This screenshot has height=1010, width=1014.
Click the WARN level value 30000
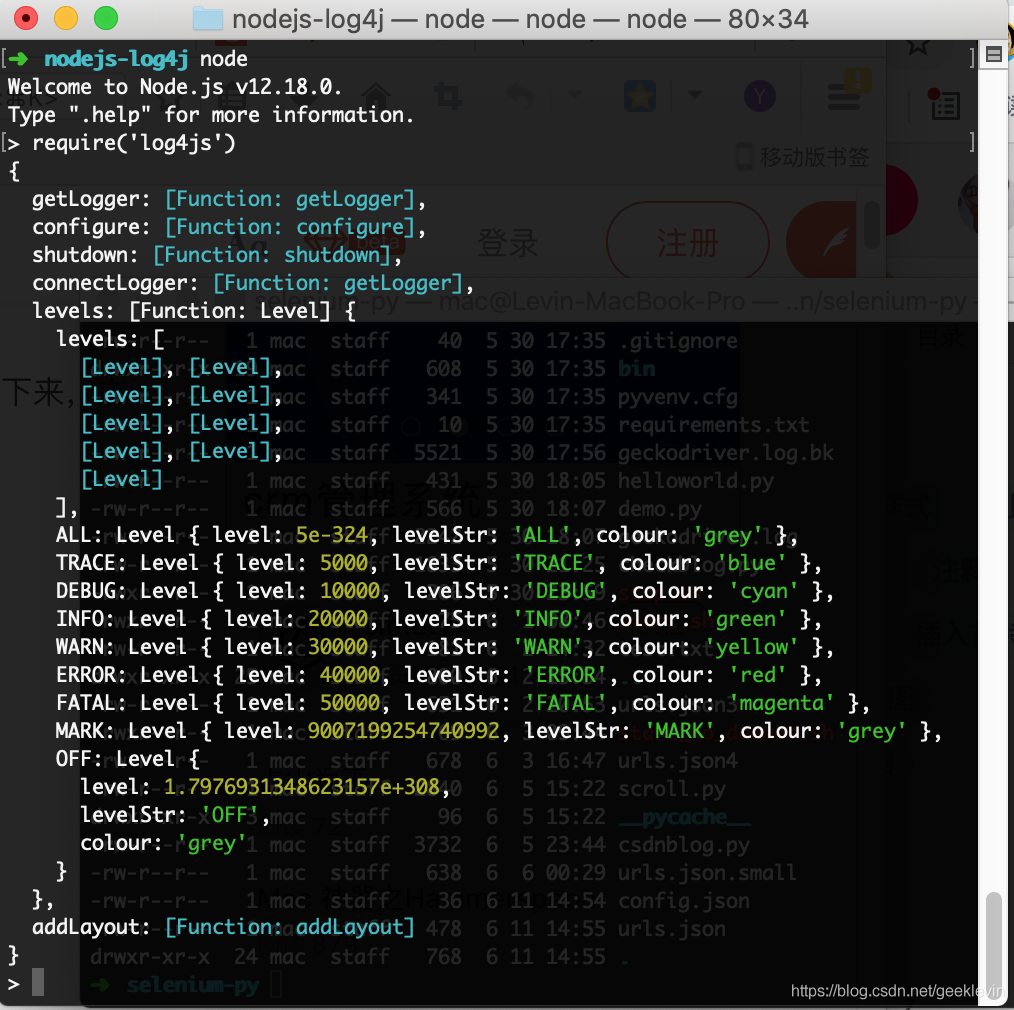(x=338, y=647)
